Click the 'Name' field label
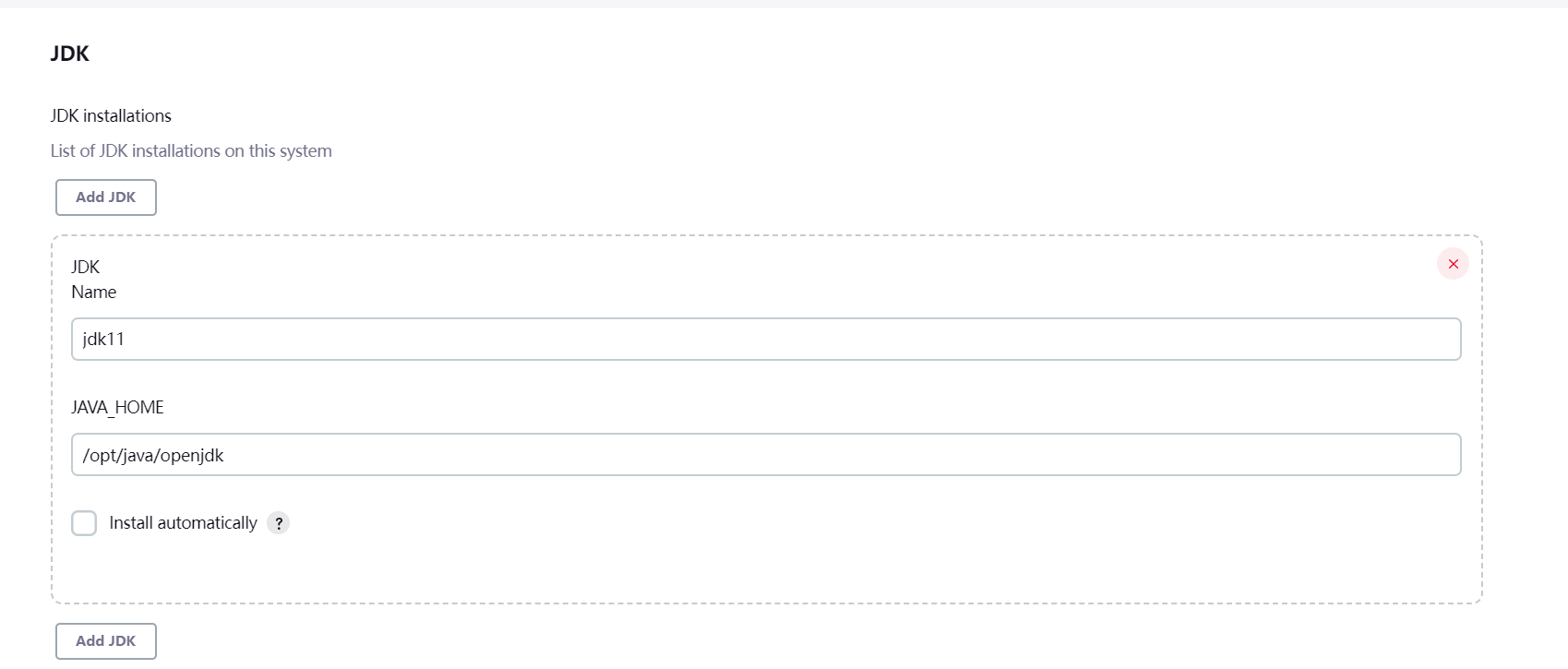Viewport: 1568px width, 669px height. 94,293
